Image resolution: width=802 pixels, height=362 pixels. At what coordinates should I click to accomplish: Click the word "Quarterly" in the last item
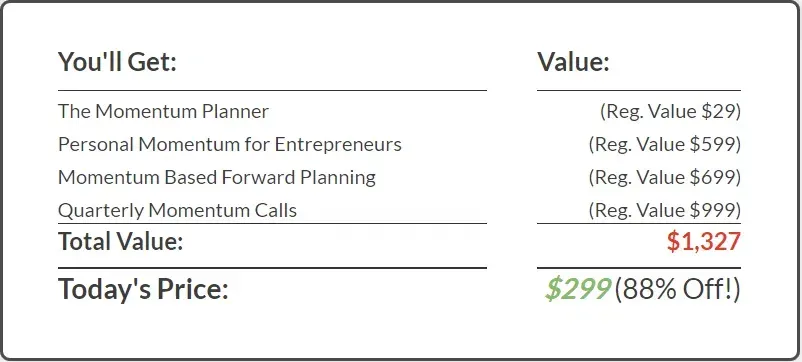point(101,211)
